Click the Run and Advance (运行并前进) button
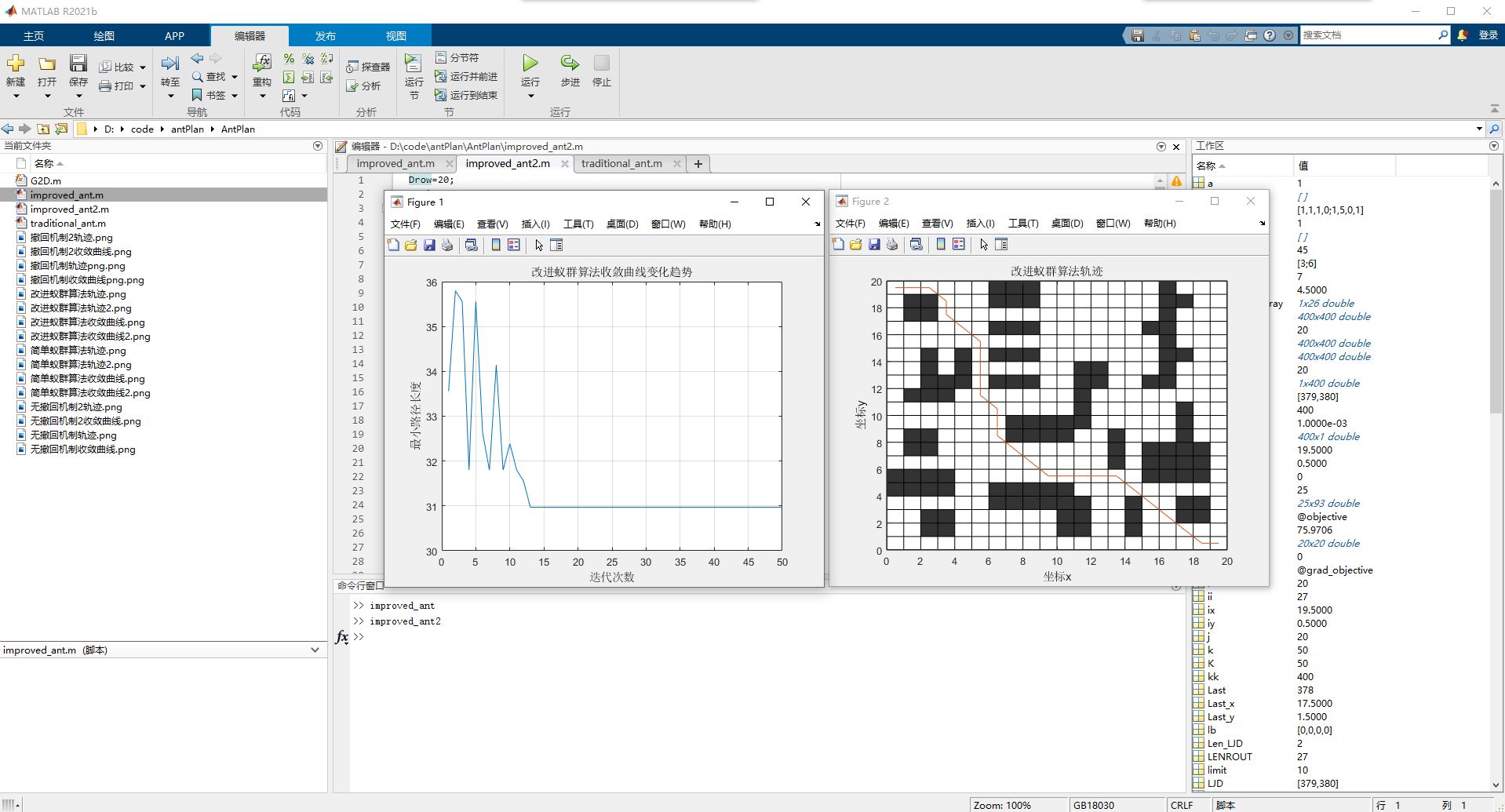Screen dimensions: 1505x812 tap(467, 76)
